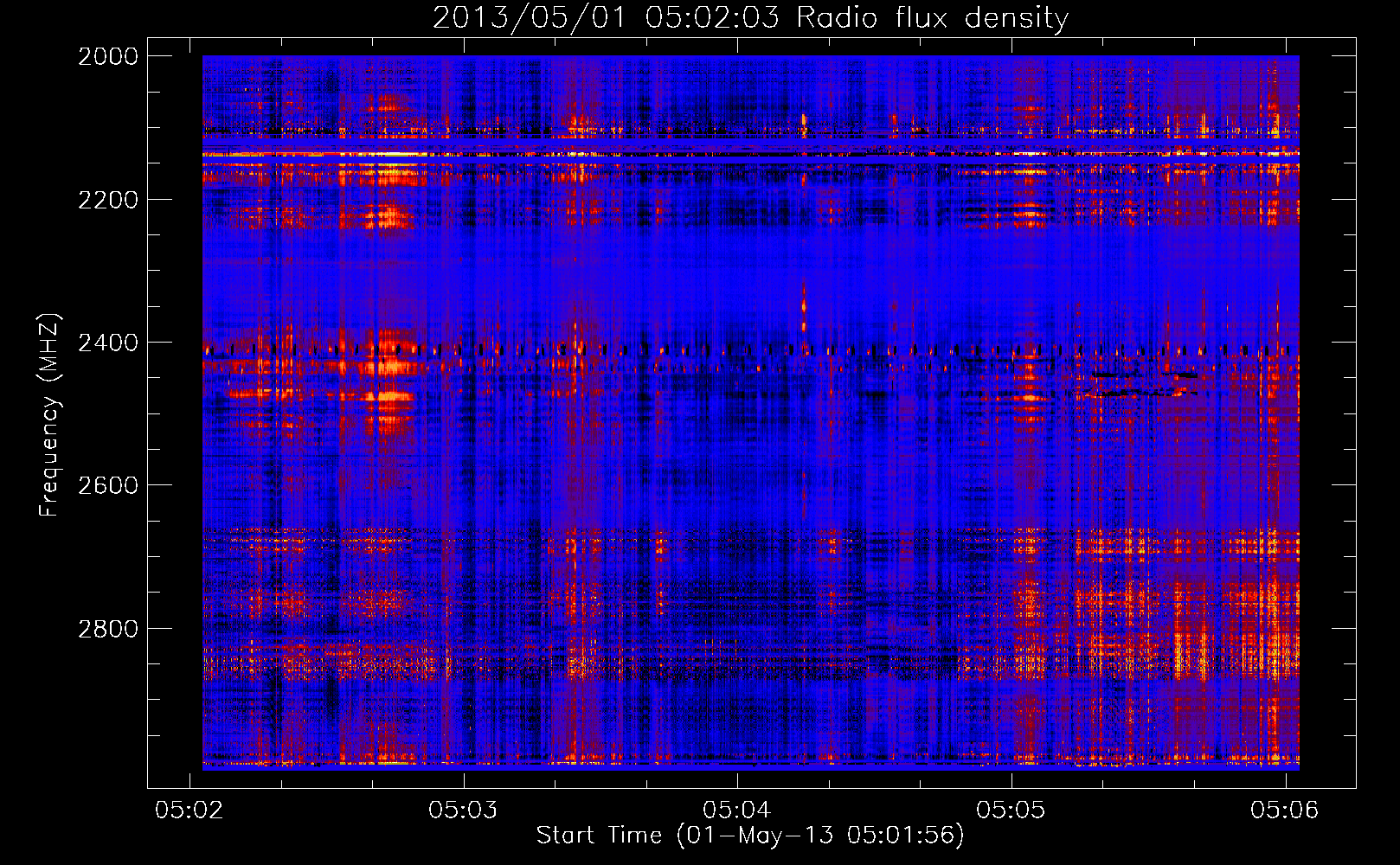Screen dimensions: 1400x865
Task: Click the 05:05 time tick label
Action: tap(1011, 810)
